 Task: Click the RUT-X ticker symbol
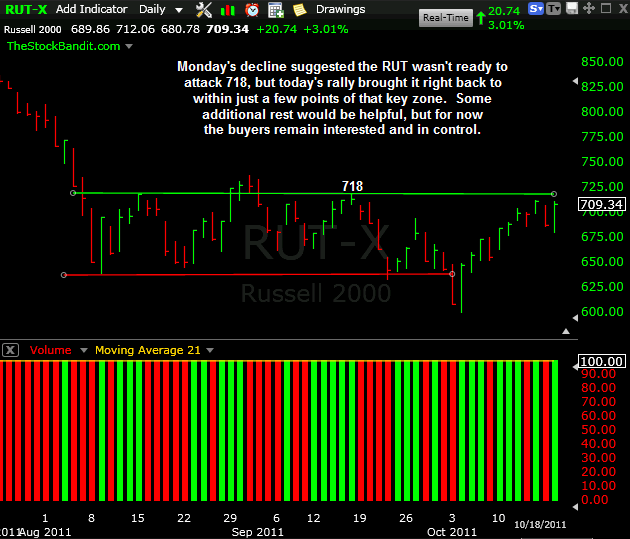point(26,9)
